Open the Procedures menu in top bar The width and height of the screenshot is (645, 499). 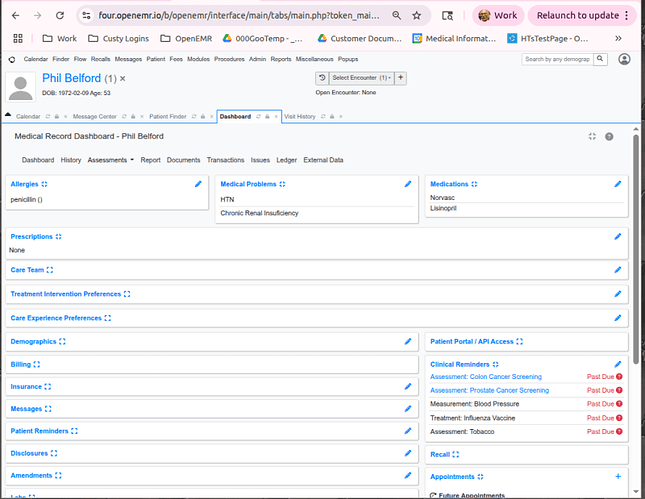[x=230, y=59]
